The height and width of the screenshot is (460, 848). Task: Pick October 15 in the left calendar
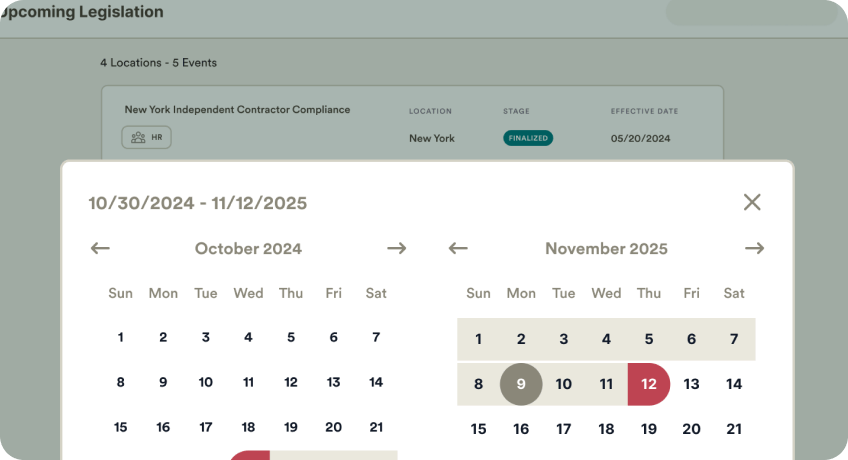121,428
